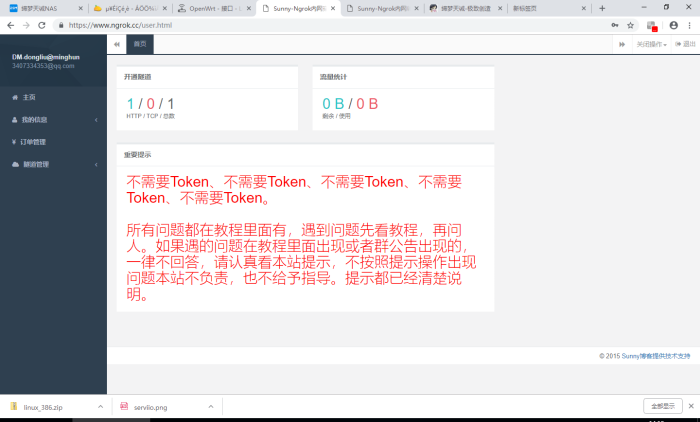The height and width of the screenshot is (422, 700).
Task: Click the 全部显示 downloads button
Action: tap(663, 406)
